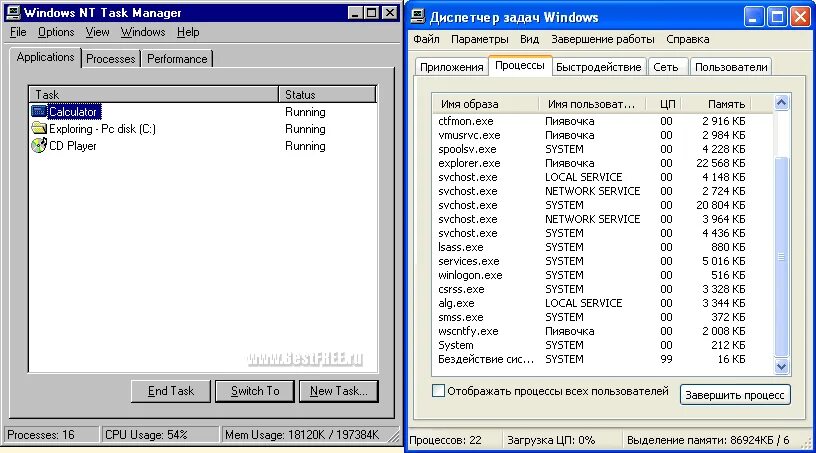Minimize the Диспетчер задач Windows window
Image resolution: width=816 pixels, height=453 pixels.
754,17
